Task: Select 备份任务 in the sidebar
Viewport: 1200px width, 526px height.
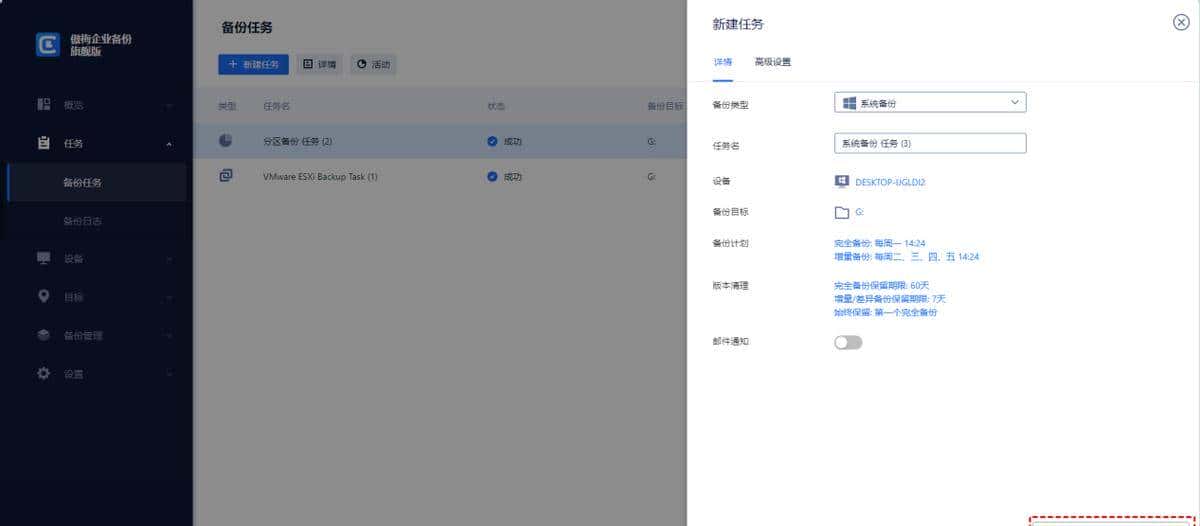Action: click(x=82, y=182)
